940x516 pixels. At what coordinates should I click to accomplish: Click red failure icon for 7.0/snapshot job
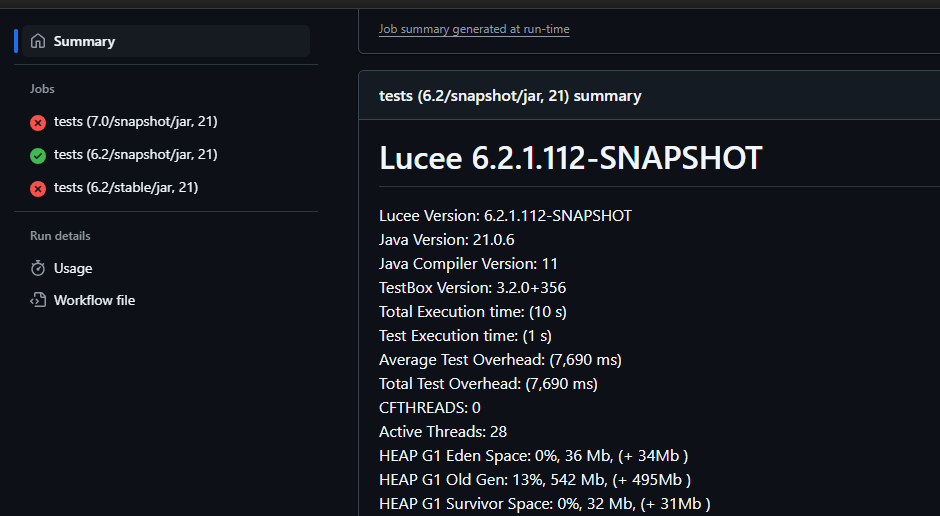tap(38, 123)
